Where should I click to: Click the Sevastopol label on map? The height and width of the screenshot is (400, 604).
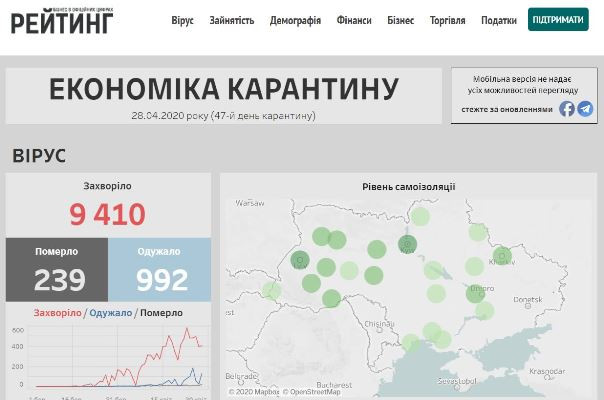click(x=457, y=381)
